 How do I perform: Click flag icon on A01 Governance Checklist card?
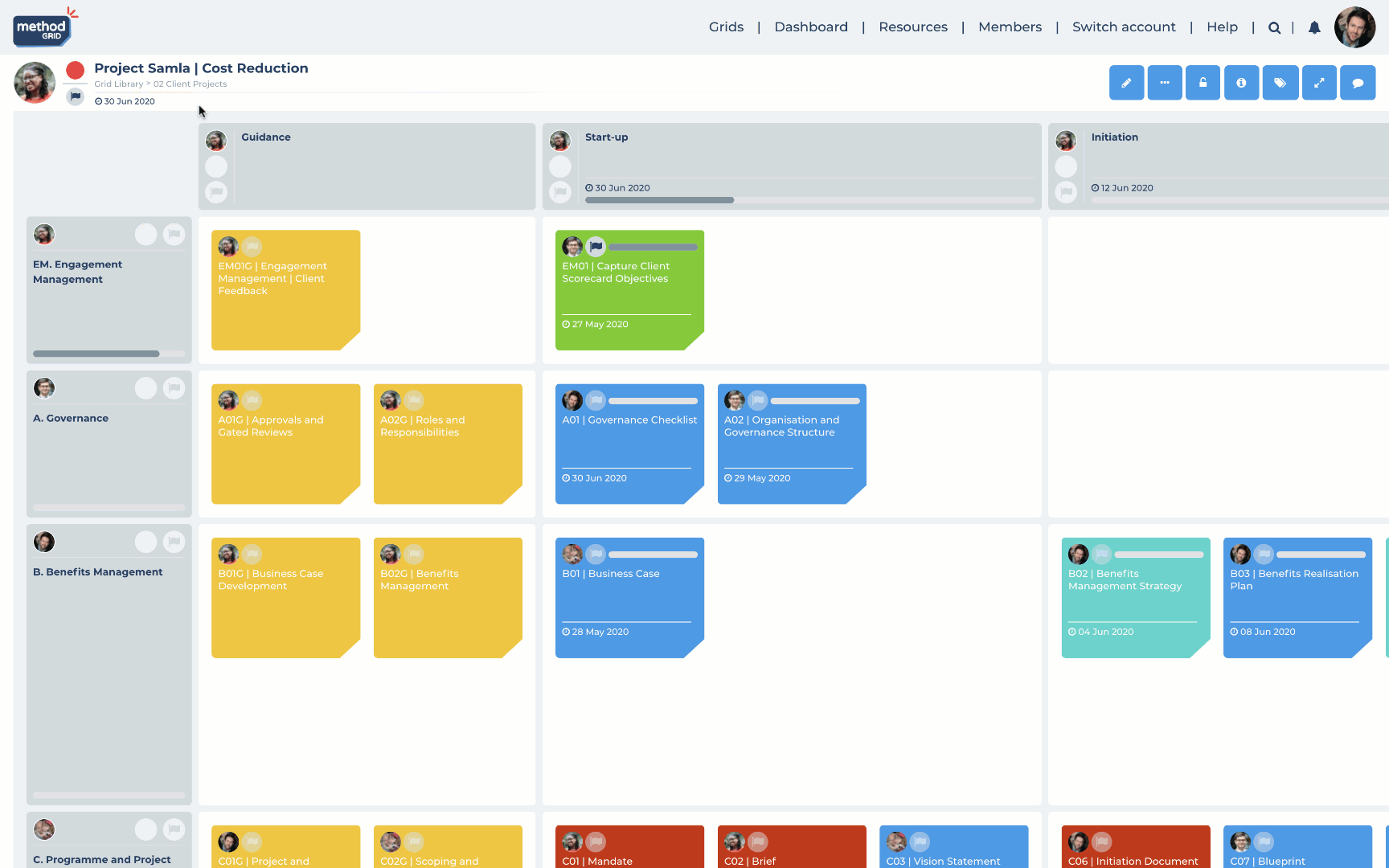(596, 400)
